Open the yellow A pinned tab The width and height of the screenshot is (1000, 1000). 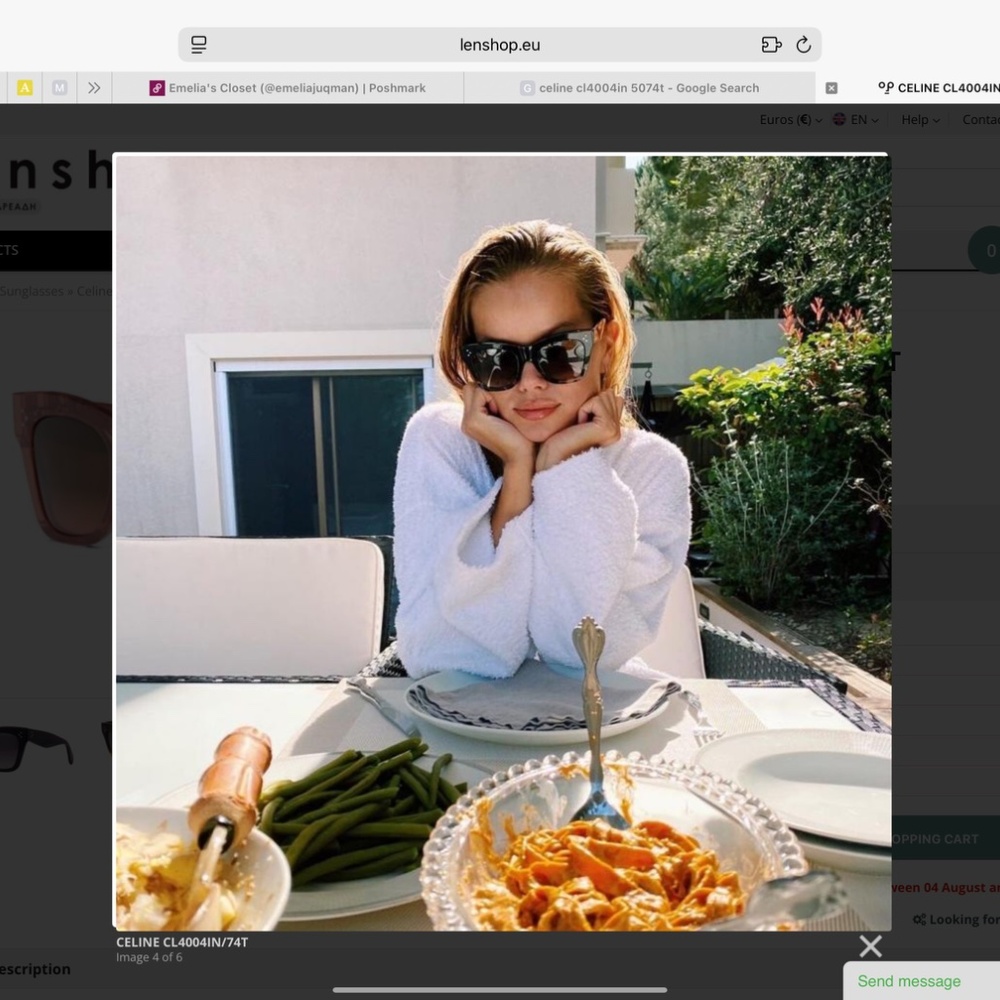tap(25, 88)
